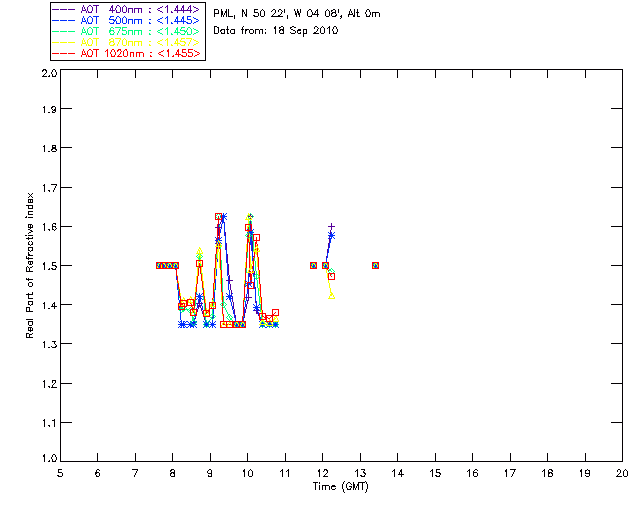This screenshot has height=512, width=640.
Task: Click the purple plus marker just past 12 GMT
Action: click(x=331, y=227)
